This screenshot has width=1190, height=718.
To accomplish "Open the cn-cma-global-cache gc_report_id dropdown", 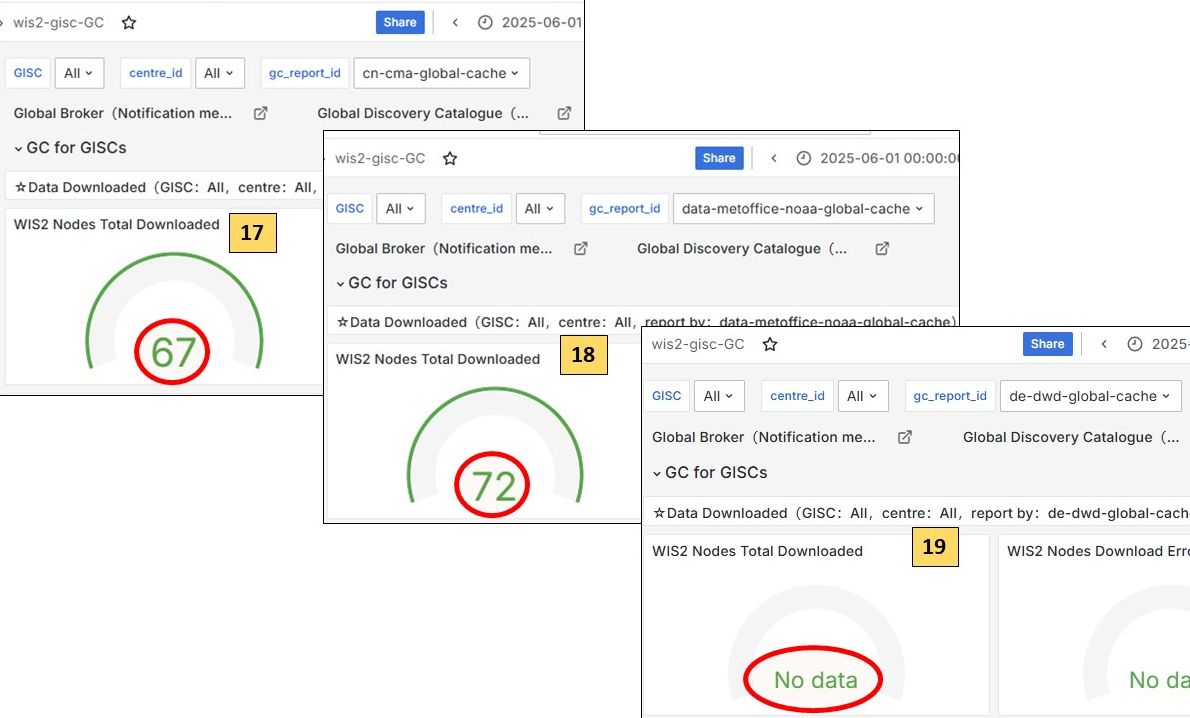I will pos(441,73).
